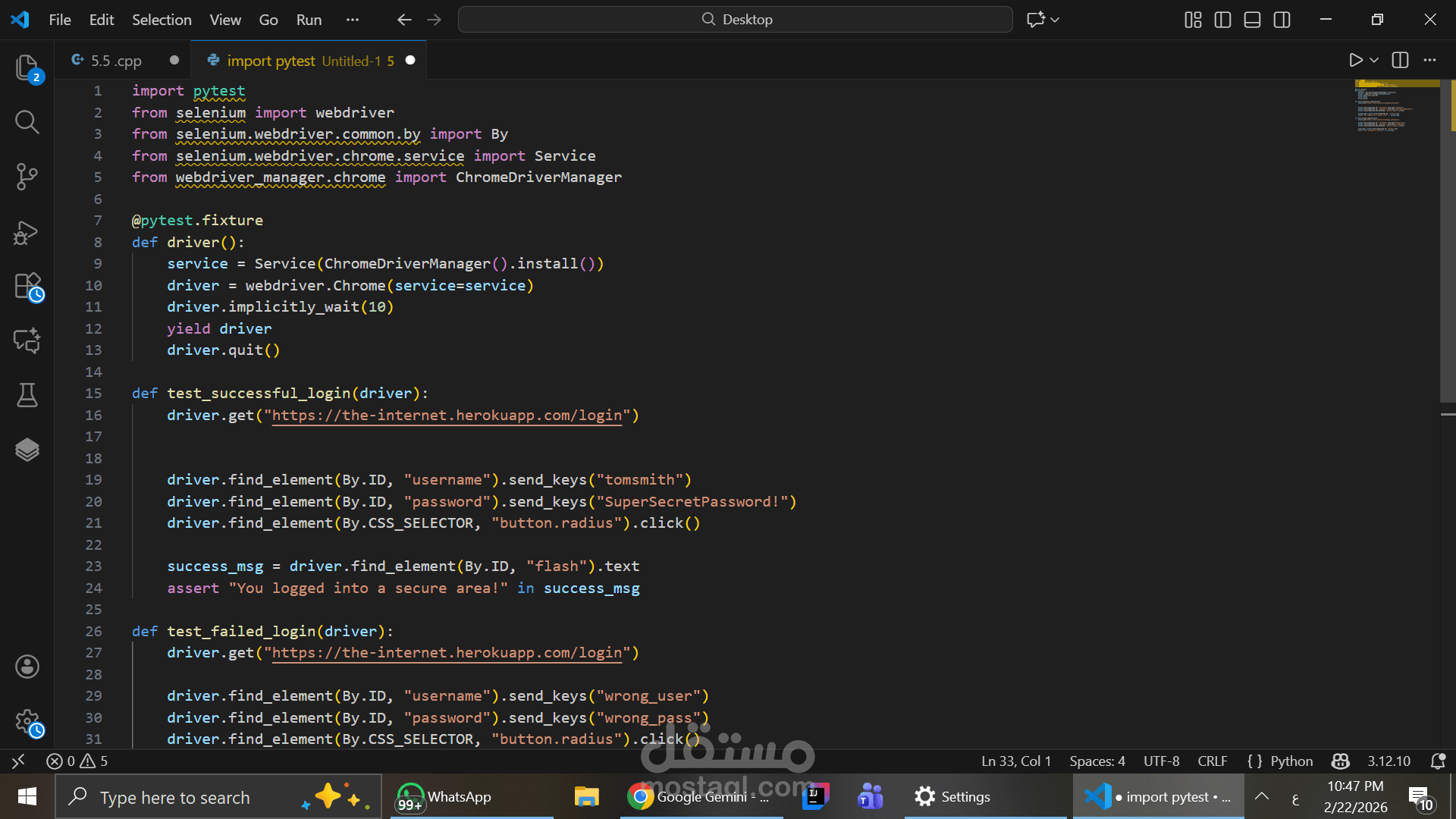Open the Run and Debug panel
Viewport: 1456px width, 819px height.
tap(27, 233)
